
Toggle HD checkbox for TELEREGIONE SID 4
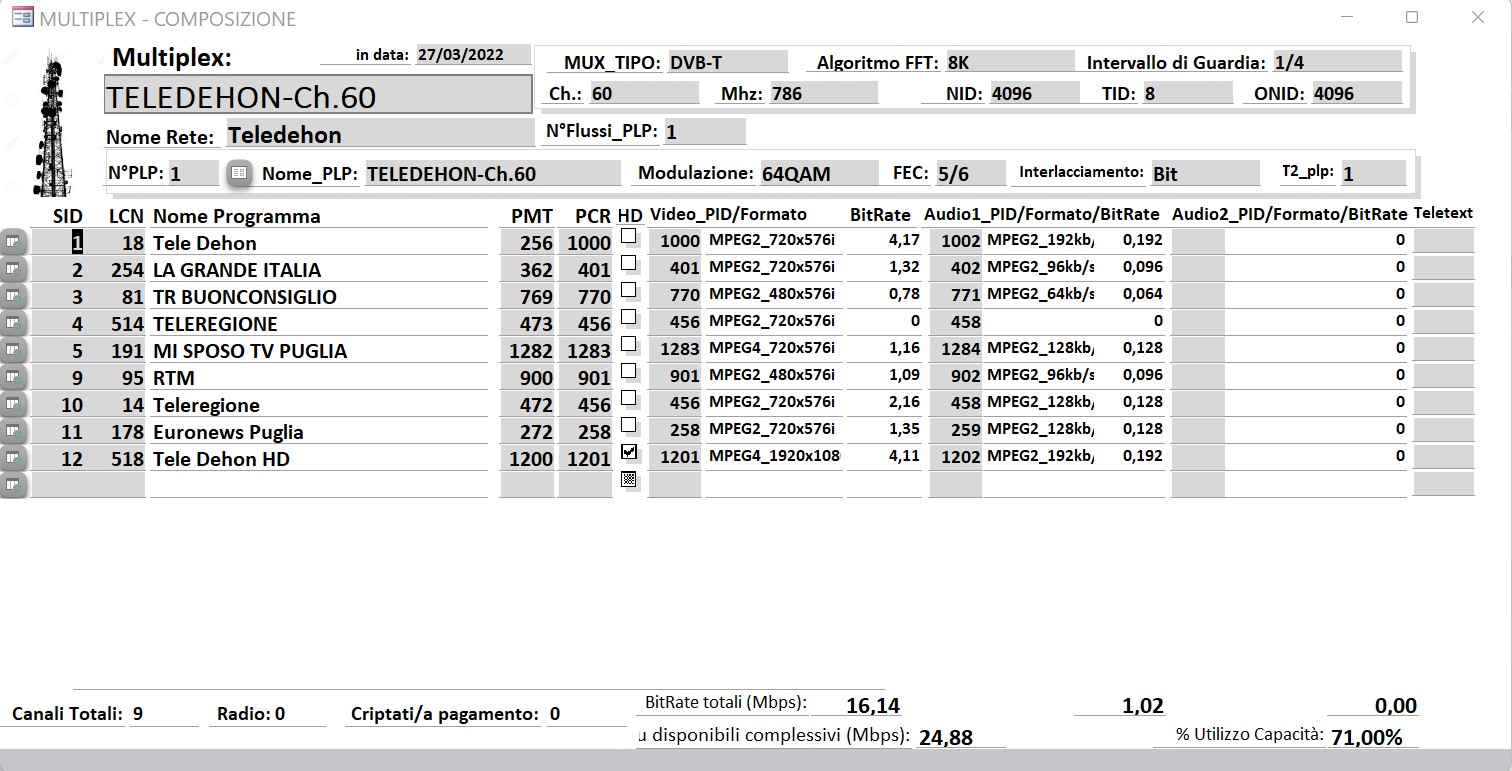[628, 317]
